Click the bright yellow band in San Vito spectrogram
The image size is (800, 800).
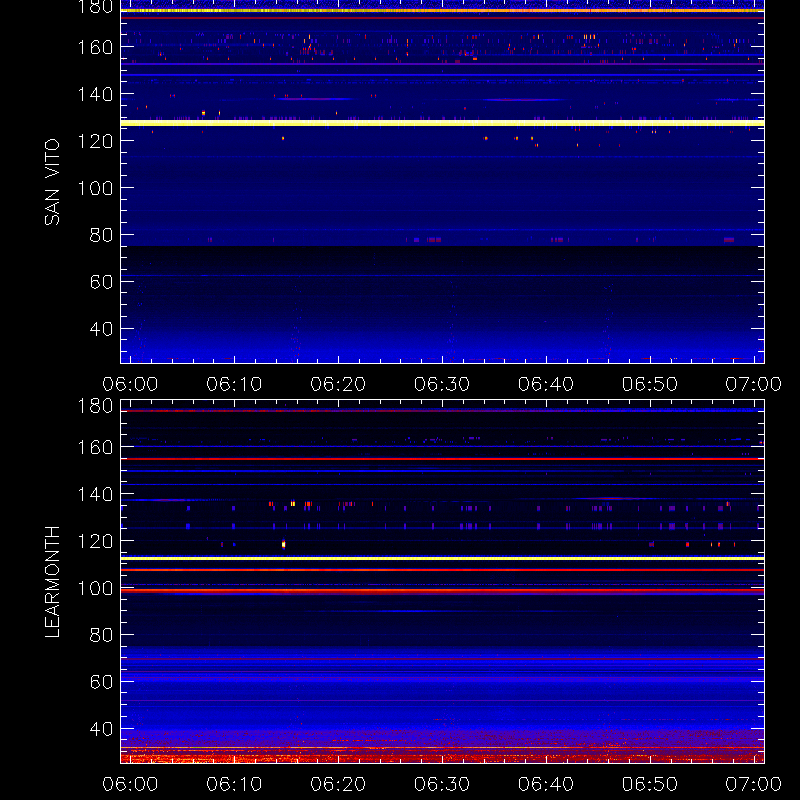442,123
